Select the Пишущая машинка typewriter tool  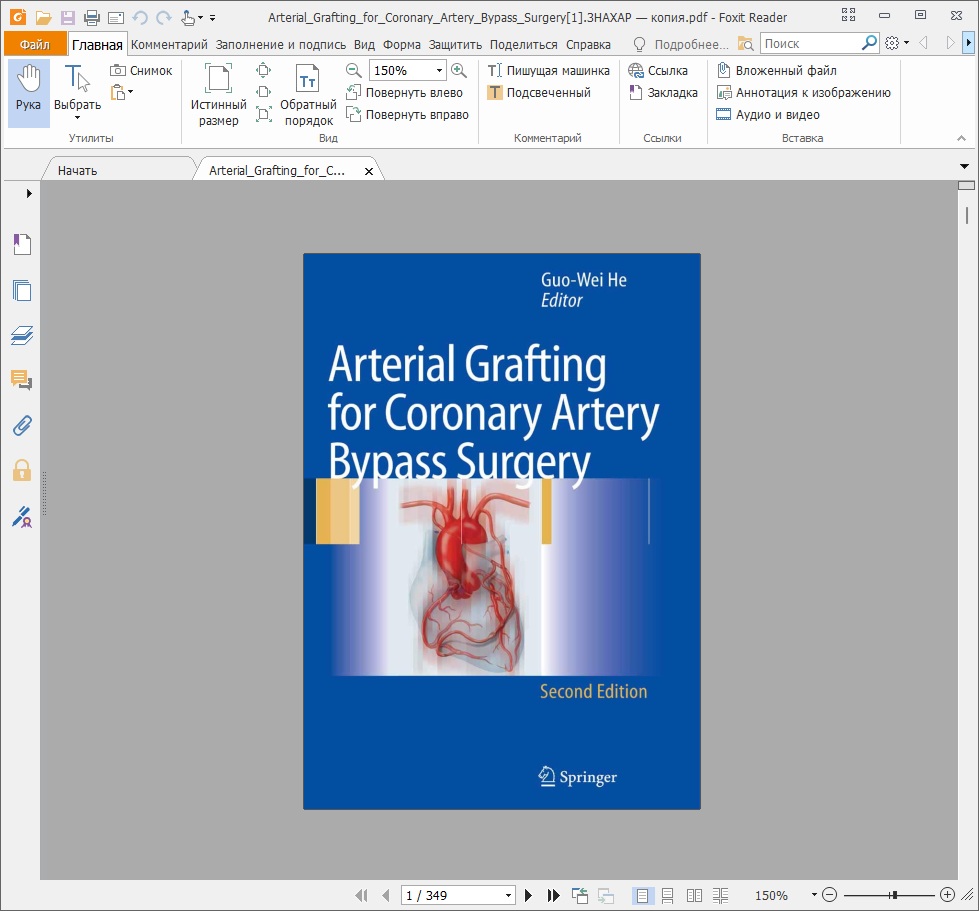(x=548, y=71)
